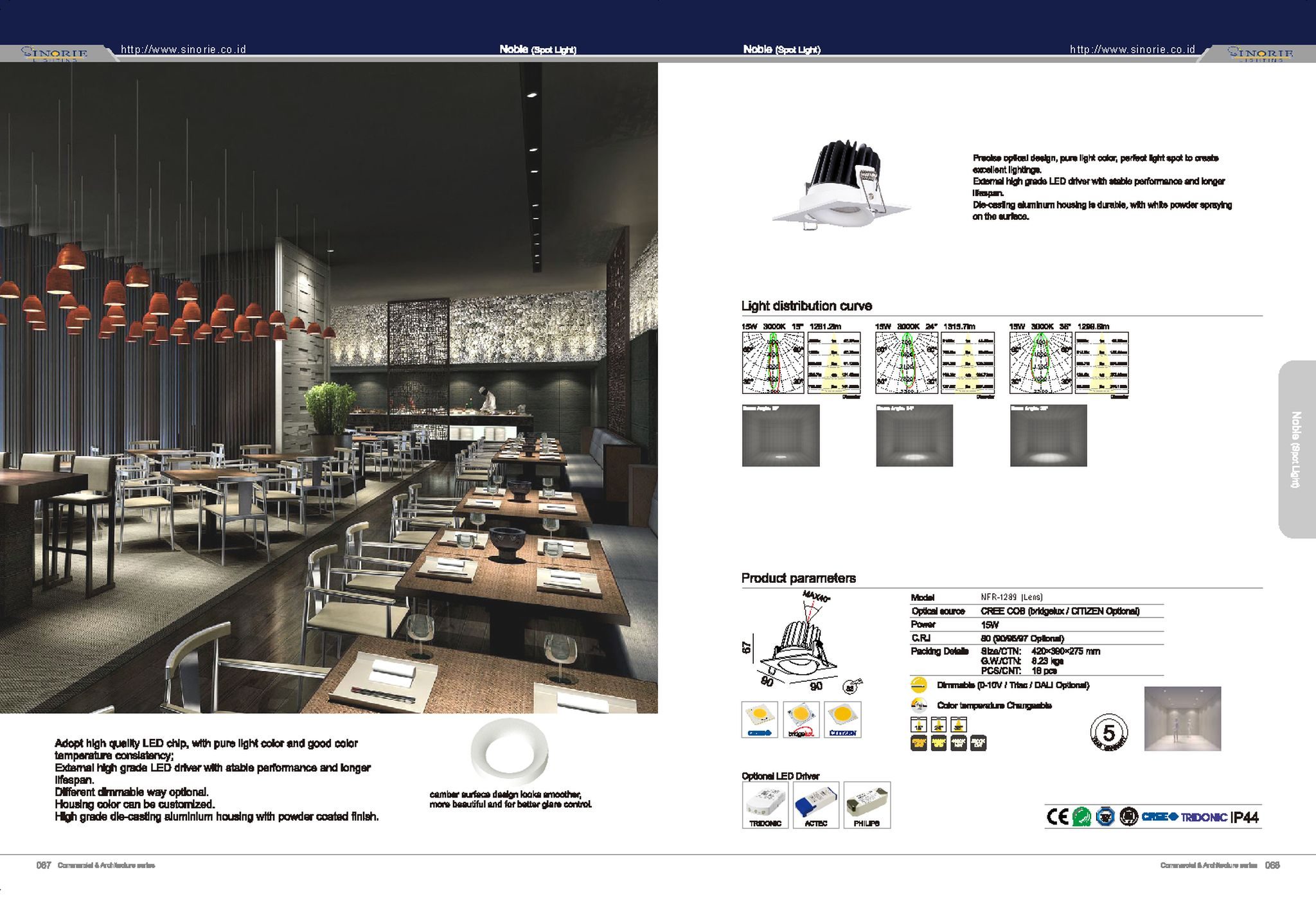
Task: Click the 5 year warranty badge
Action: [x=1108, y=733]
